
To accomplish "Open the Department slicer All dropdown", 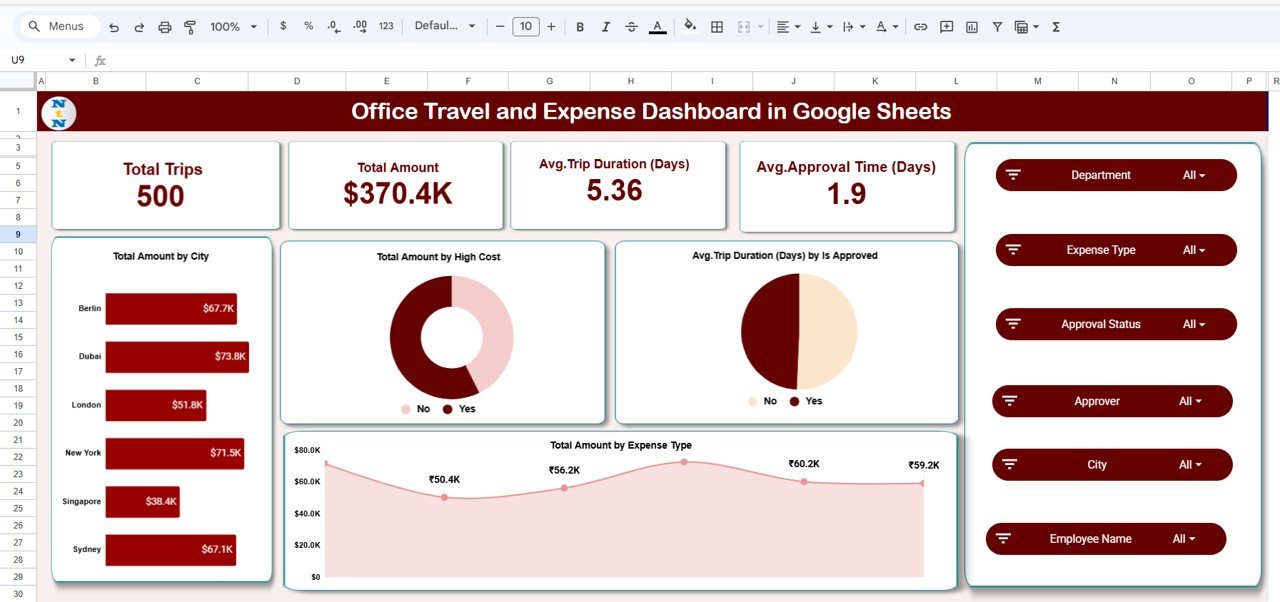I will [x=1196, y=174].
